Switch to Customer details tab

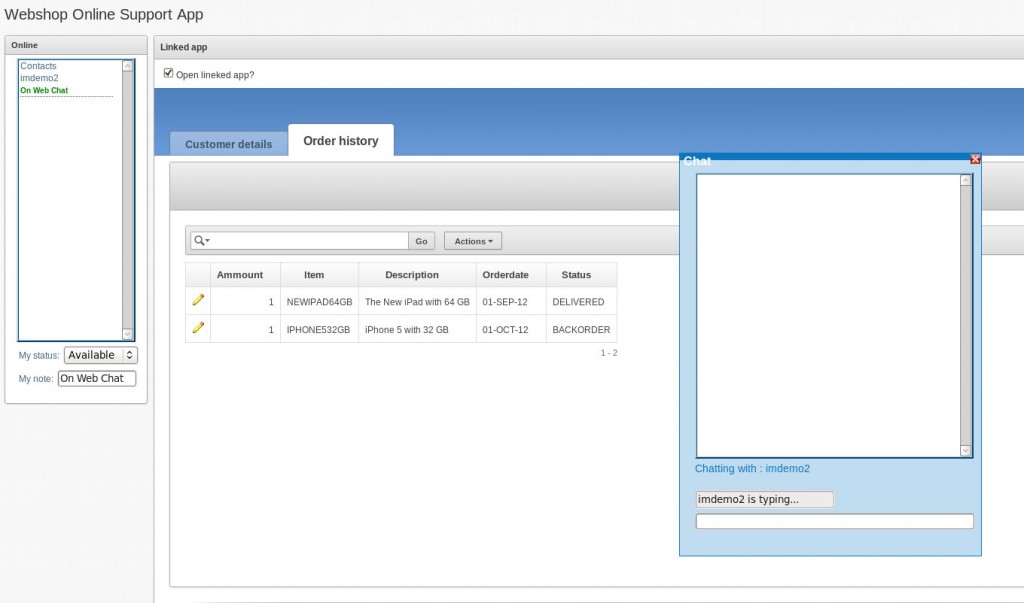coord(228,144)
